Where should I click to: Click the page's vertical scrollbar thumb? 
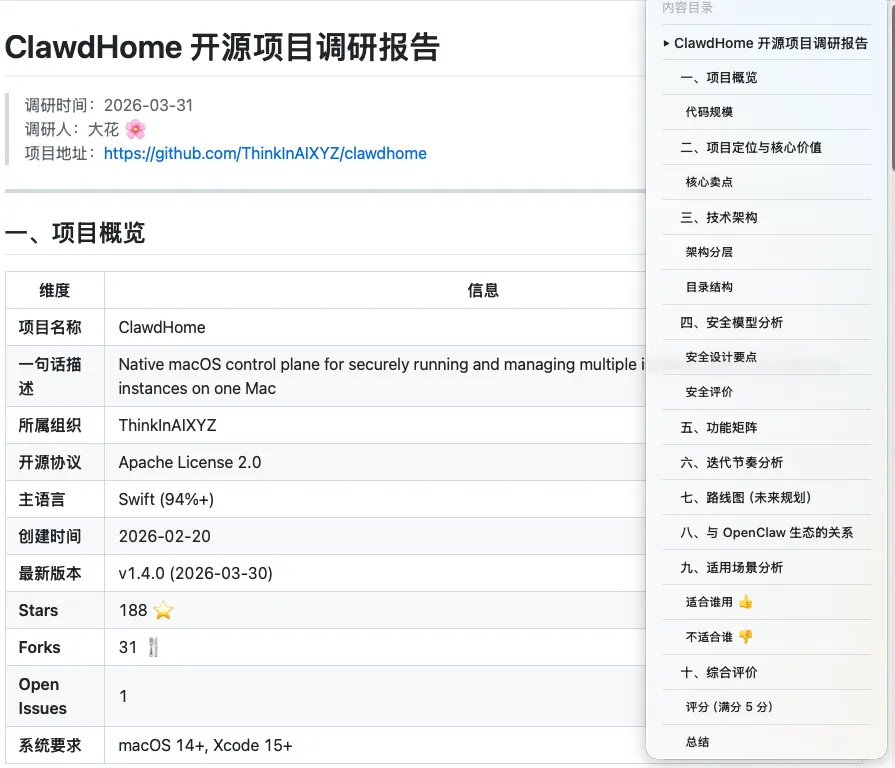892,86
